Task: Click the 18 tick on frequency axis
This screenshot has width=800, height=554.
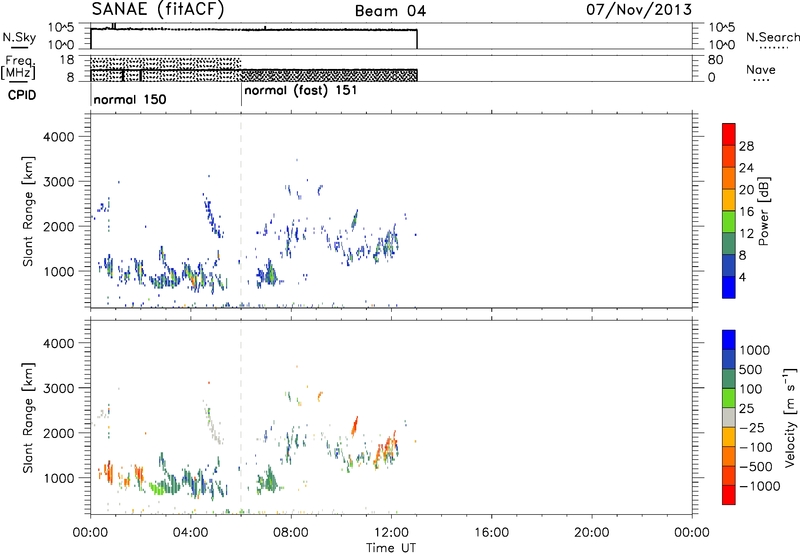Action: pyautogui.click(x=67, y=60)
